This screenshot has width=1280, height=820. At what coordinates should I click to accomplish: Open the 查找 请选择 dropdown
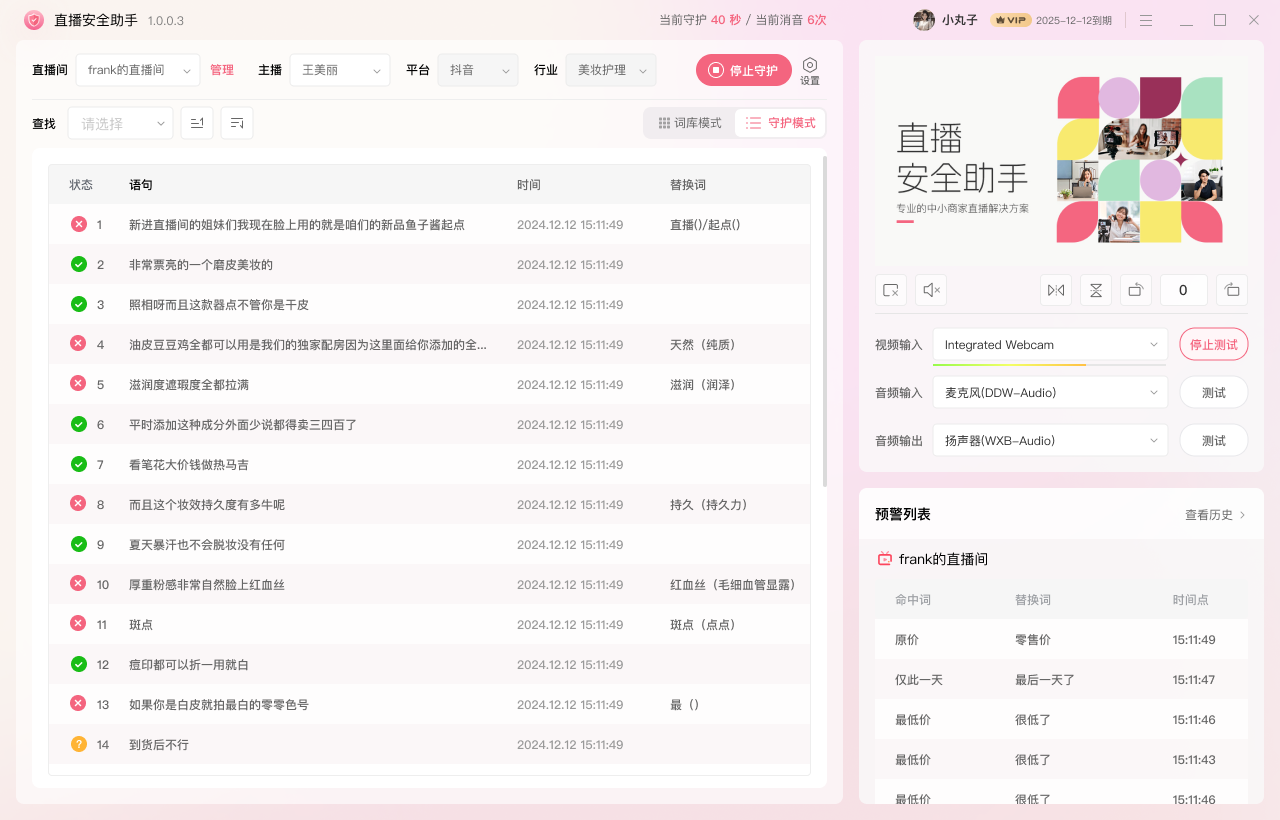121,123
